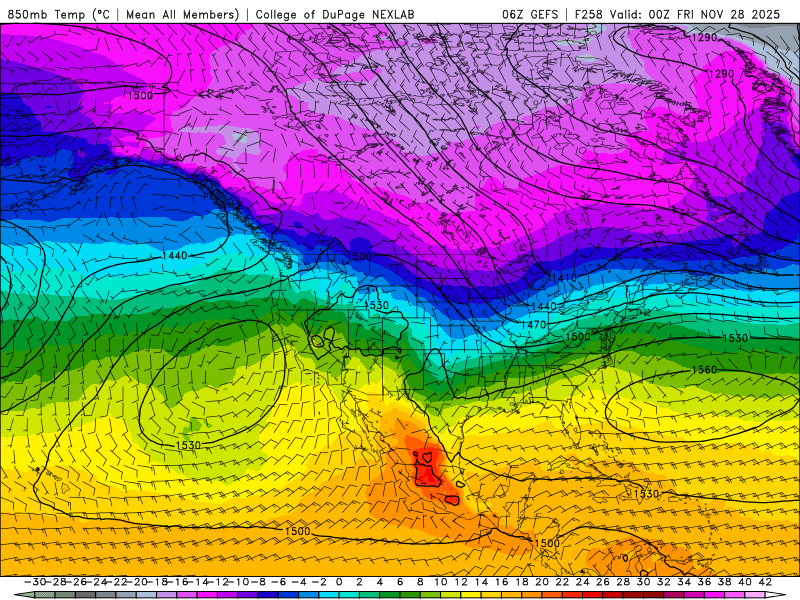Click the 1440 contour label over the Pacific

175,256
